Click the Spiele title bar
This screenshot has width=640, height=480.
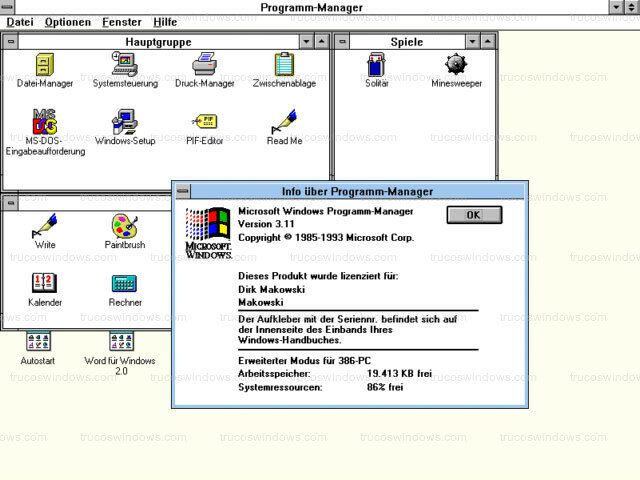click(x=407, y=42)
